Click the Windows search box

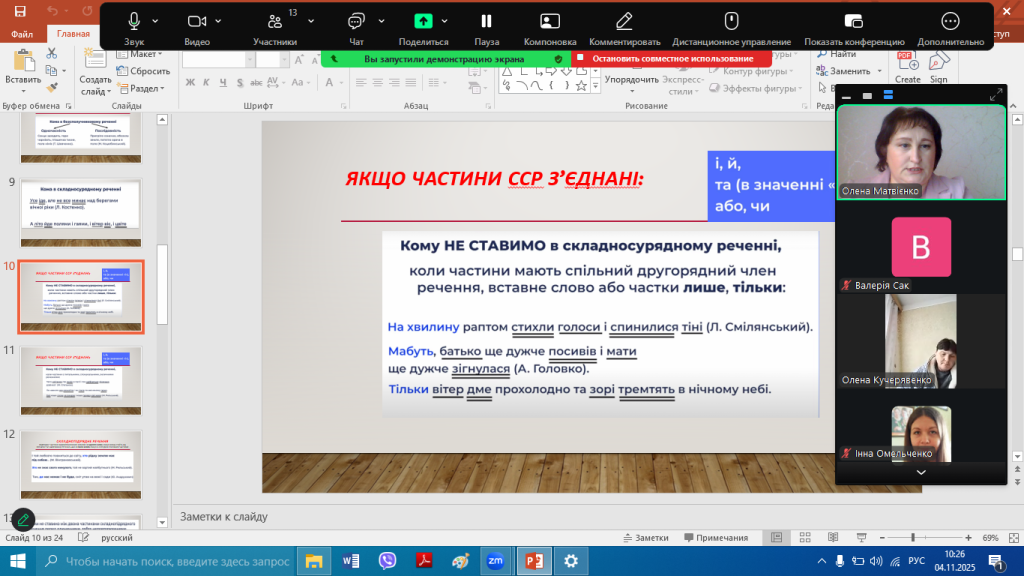point(166,561)
